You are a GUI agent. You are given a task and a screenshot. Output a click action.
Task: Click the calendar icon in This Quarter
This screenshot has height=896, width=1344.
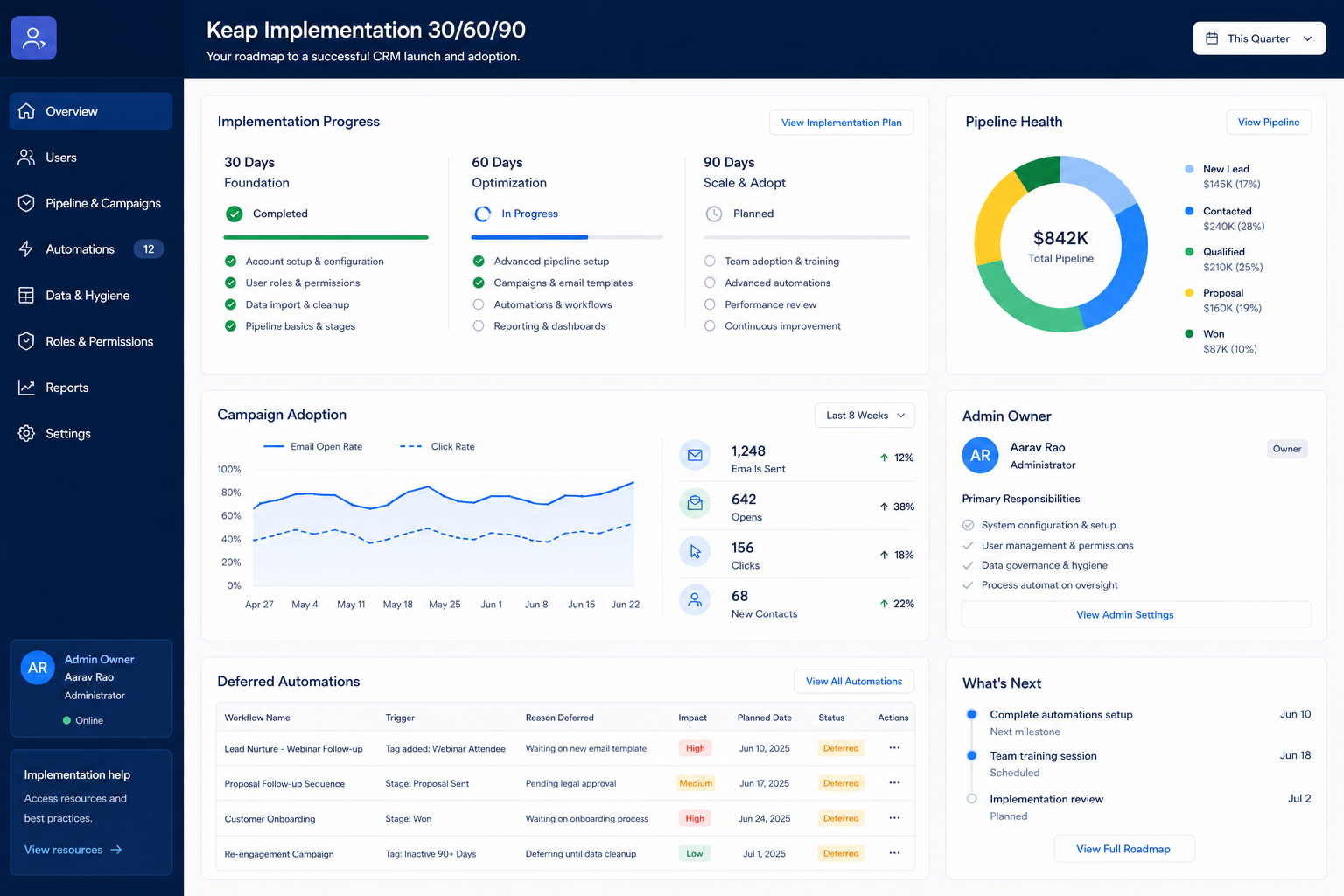pos(1212,38)
